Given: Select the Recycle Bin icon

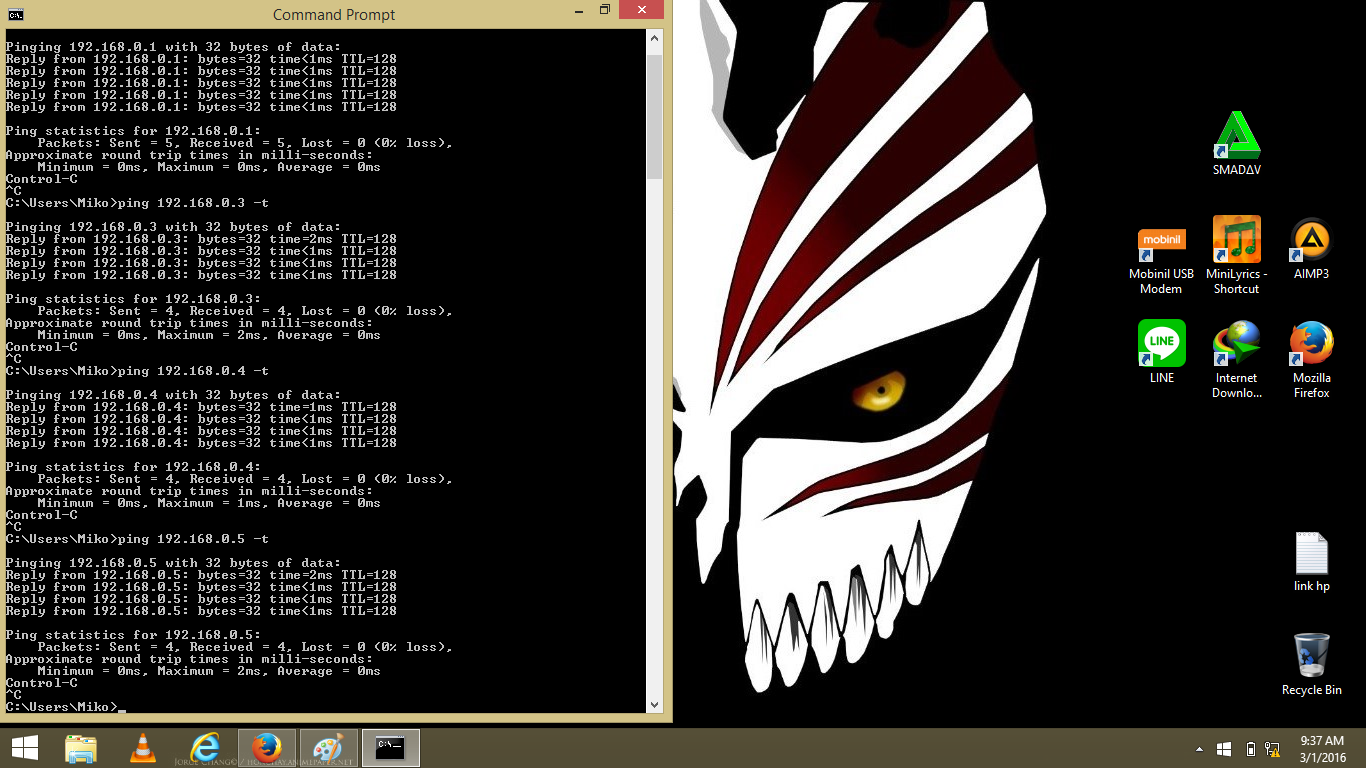Looking at the screenshot, I should coord(1311,664).
